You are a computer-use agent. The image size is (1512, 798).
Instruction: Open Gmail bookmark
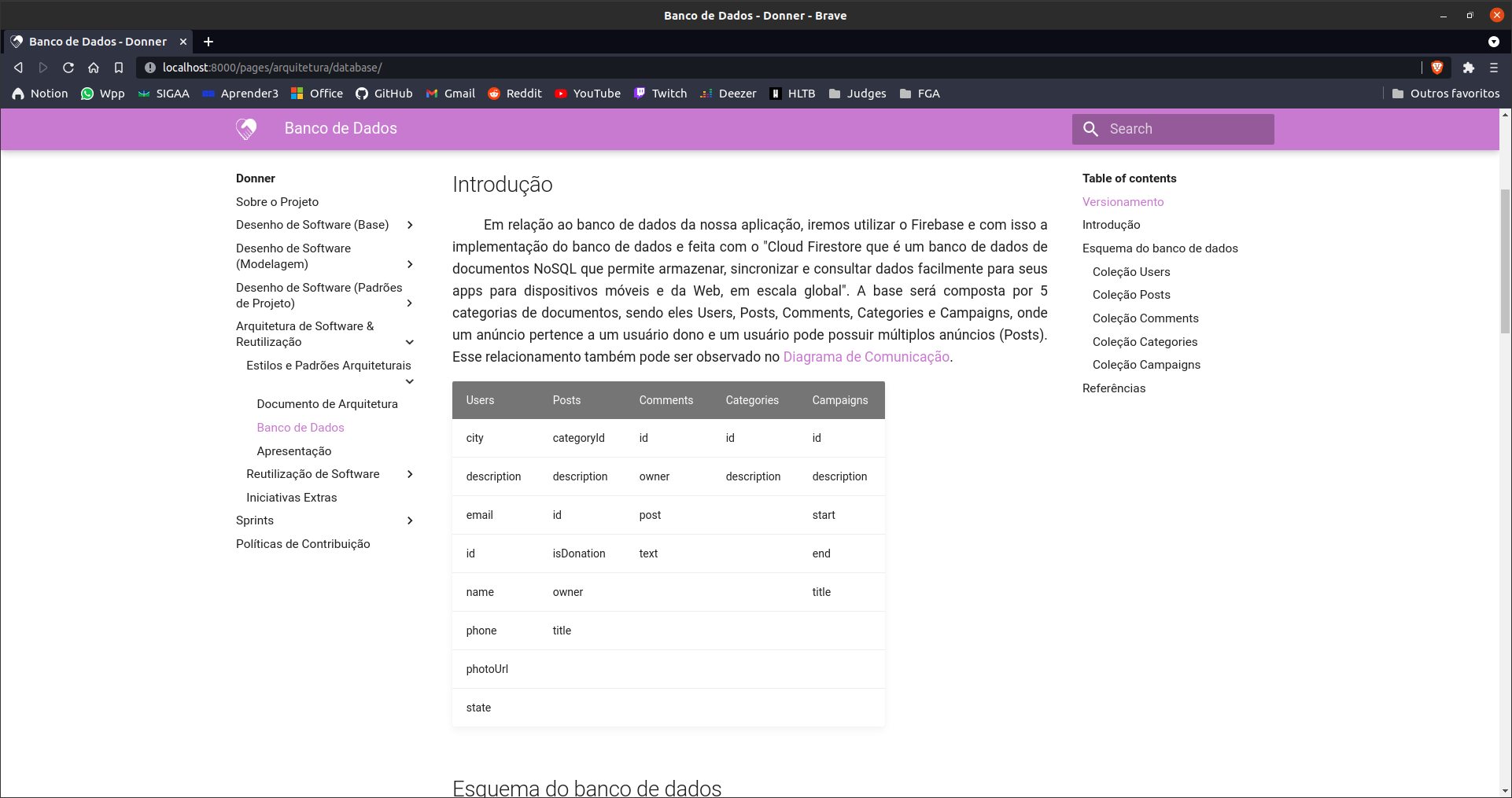[x=450, y=94]
